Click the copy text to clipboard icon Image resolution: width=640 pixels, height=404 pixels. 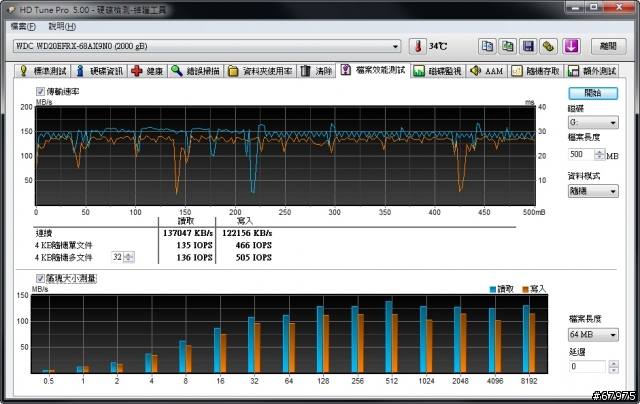(x=487, y=46)
